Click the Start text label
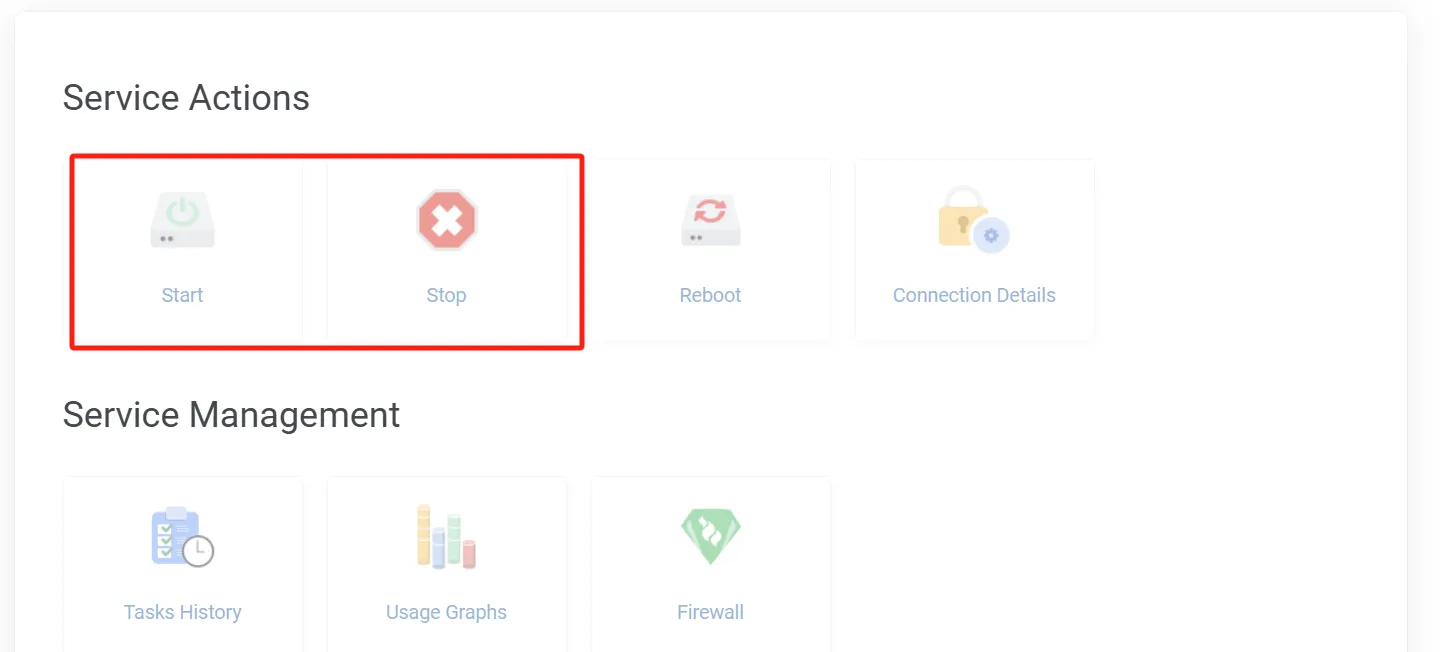 pos(182,295)
